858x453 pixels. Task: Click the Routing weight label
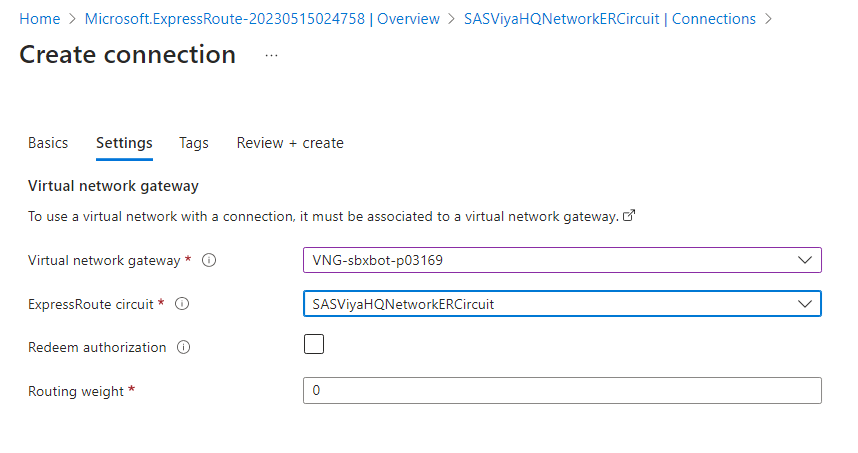click(76, 391)
